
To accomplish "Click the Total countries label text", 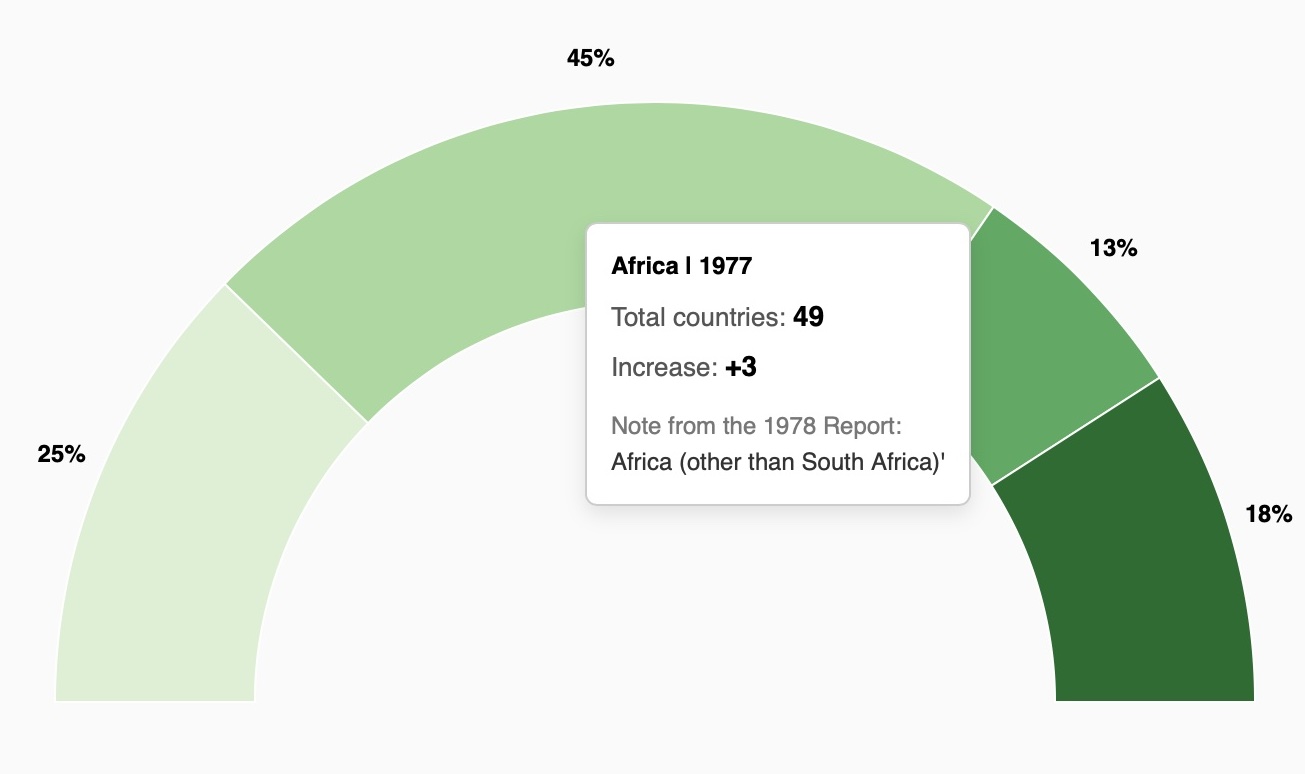I will [698, 318].
